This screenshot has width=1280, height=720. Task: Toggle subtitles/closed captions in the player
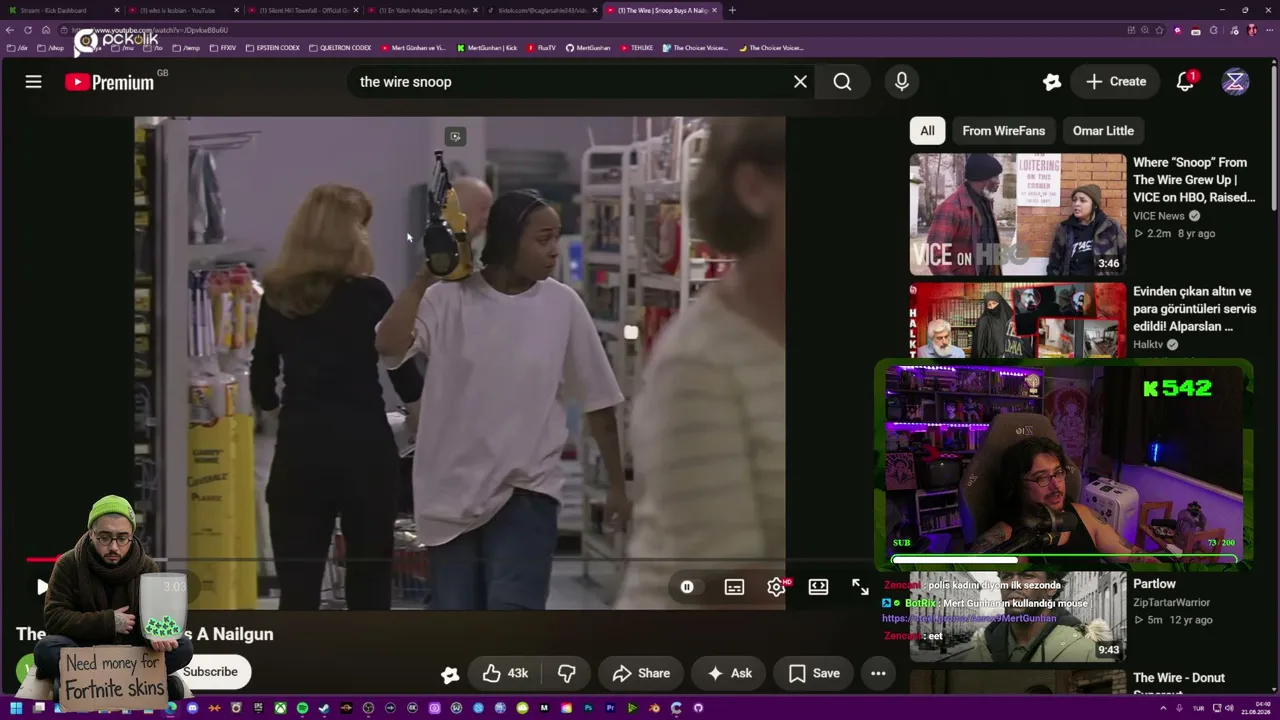(734, 587)
